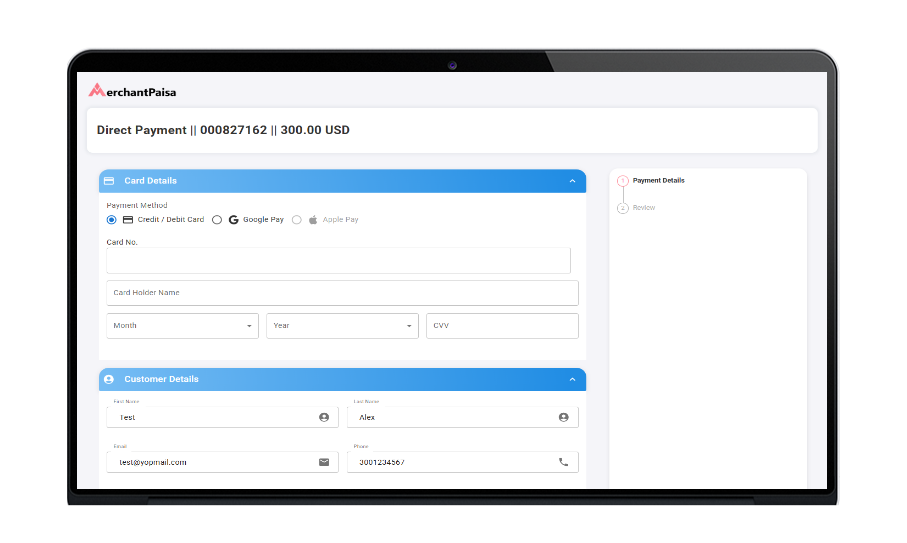Screen dimensions: 907x543
Task: Click the Card No. input field
Action: 338,261
